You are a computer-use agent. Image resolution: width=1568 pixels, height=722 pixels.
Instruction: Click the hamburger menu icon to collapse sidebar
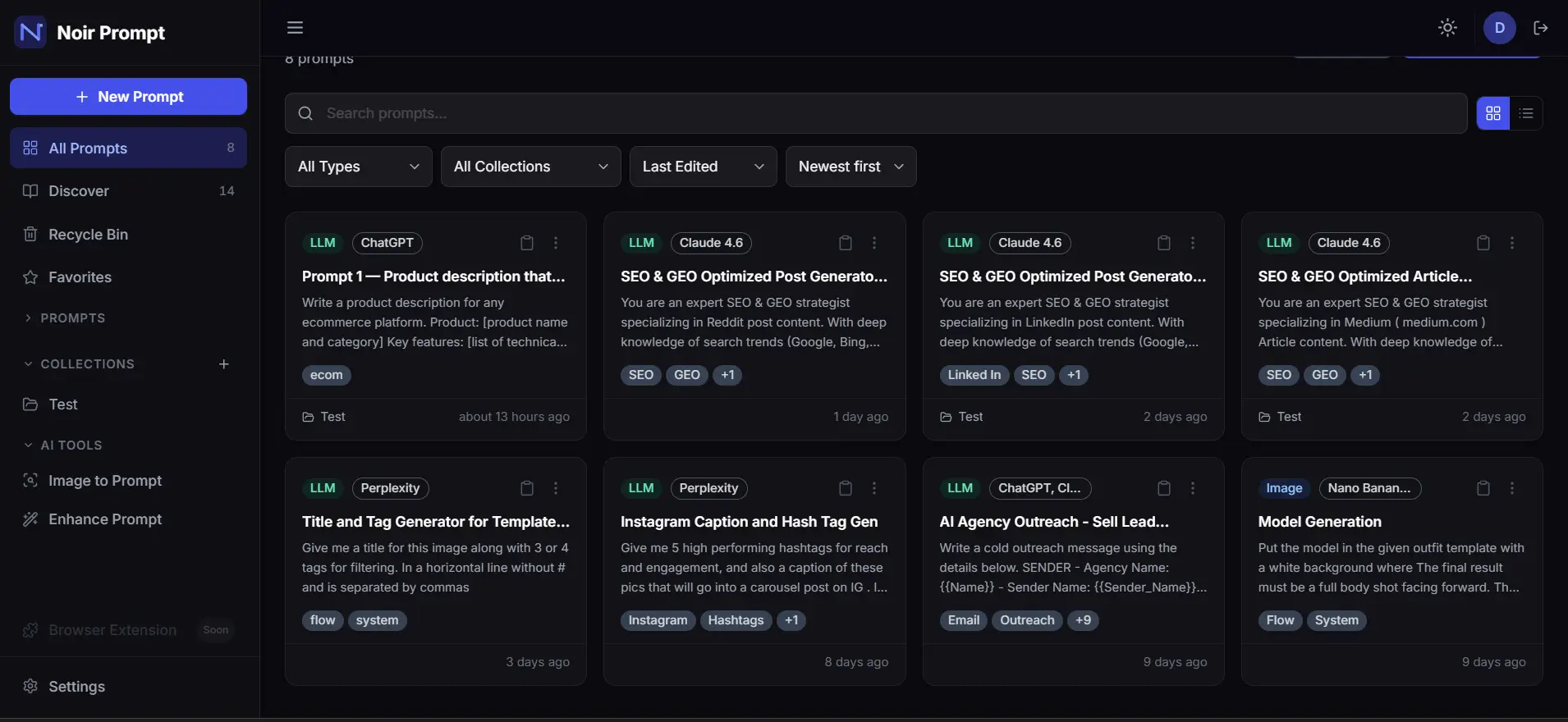(295, 28)
